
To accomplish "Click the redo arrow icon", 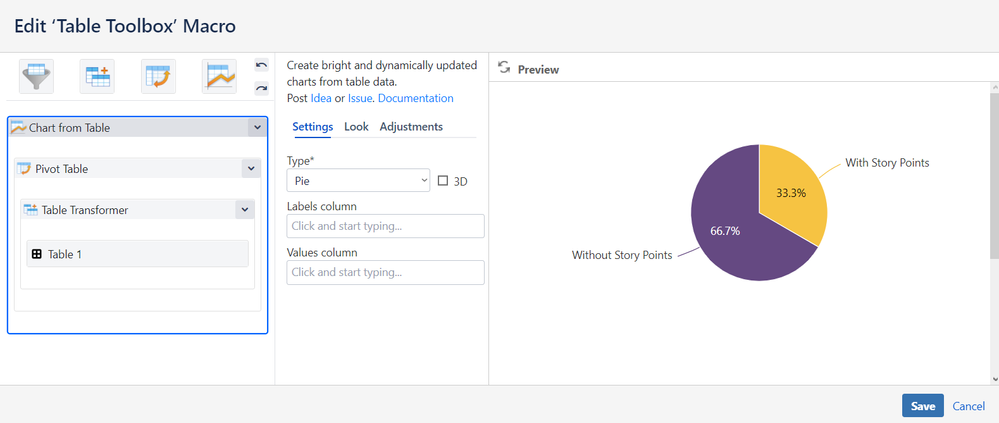I will click(x=262, y=88).
